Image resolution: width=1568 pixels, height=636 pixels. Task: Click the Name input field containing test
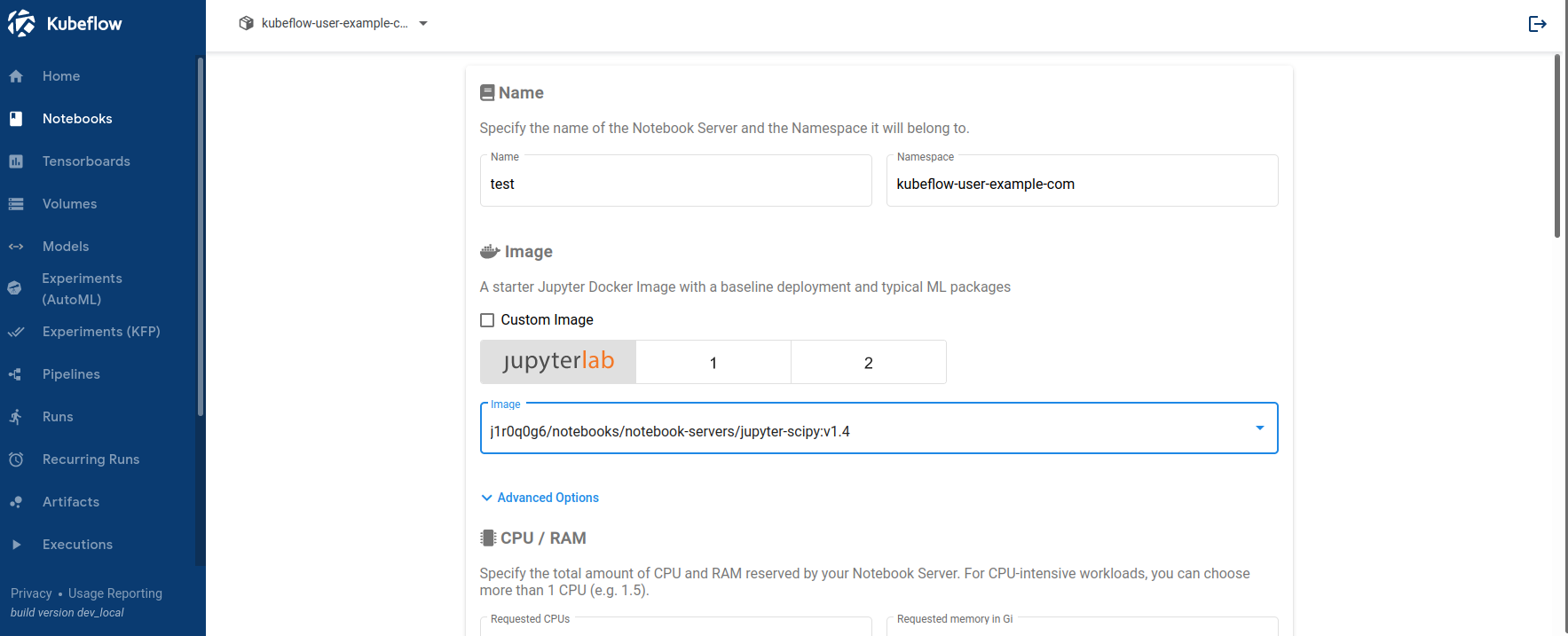676,181
